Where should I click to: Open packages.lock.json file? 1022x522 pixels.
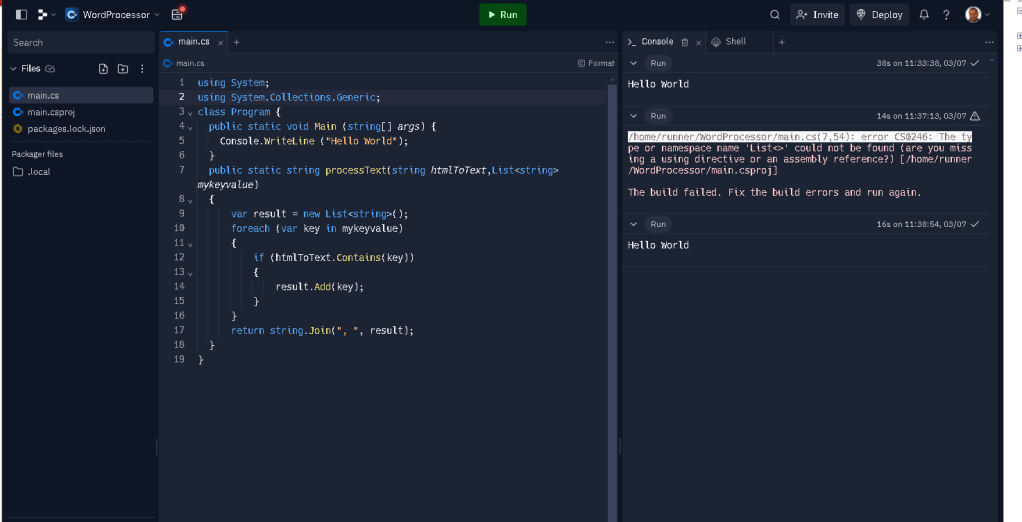[81, 128]
